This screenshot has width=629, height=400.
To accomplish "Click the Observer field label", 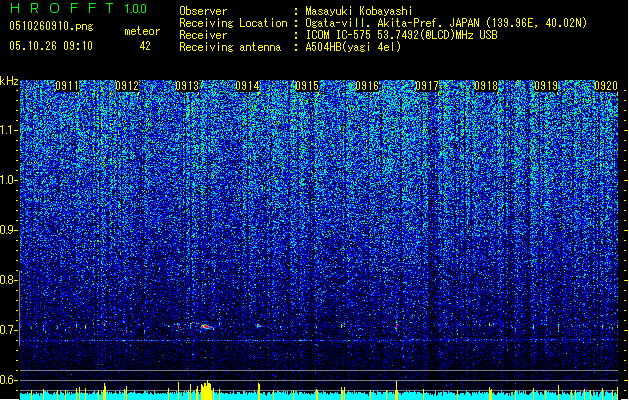I will click(x=203, y=11).
